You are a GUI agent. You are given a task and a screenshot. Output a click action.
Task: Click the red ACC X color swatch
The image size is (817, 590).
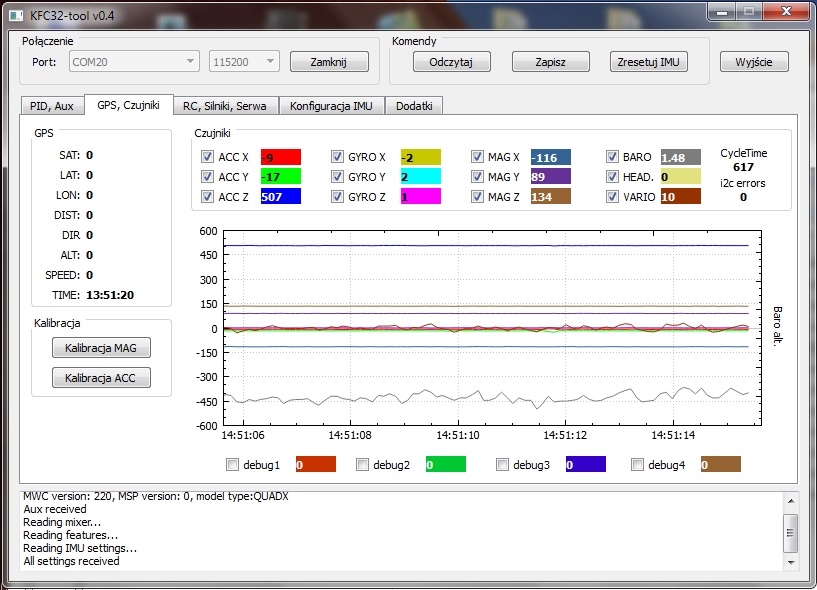pos(280,157)
